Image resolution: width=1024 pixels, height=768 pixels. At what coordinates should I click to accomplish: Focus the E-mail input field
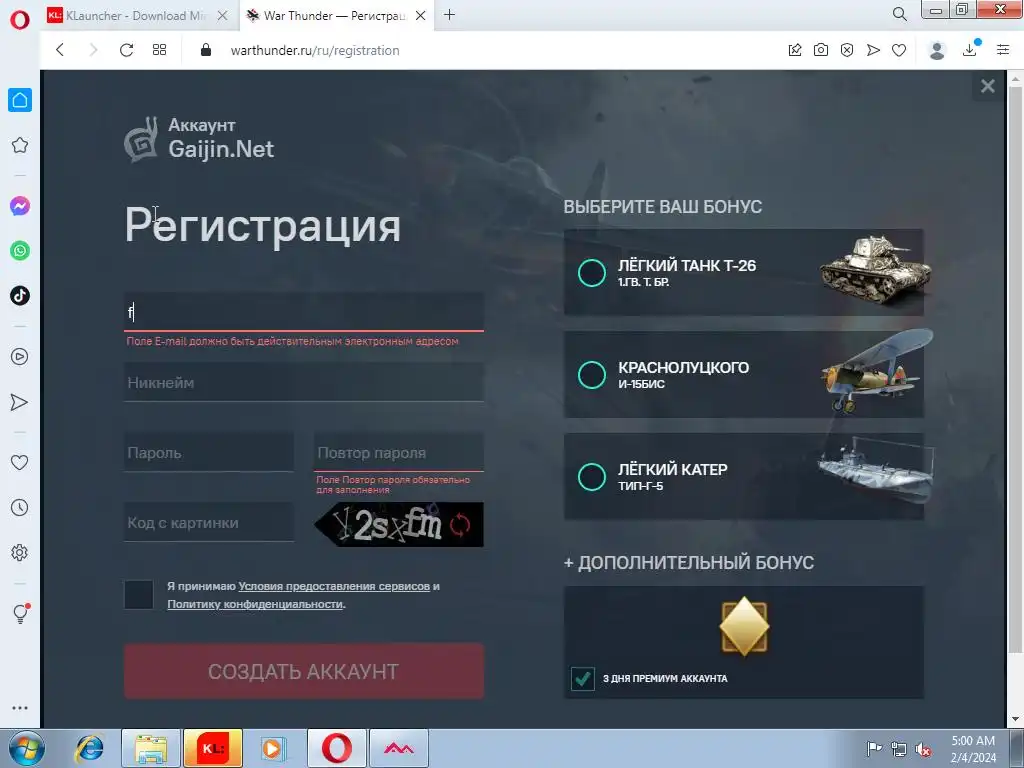click(304, 312)
